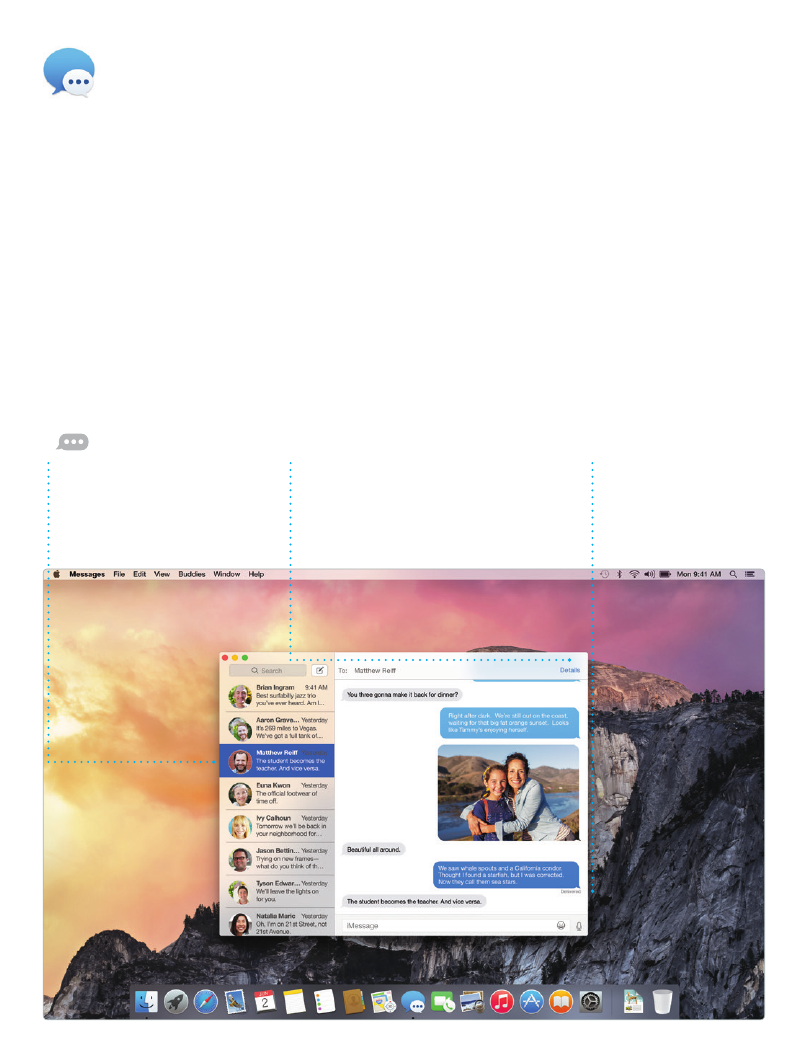Open System Preferences gear in Dock
Image resolution: width=808 pixels, height=1063 pixels.
(590, 1001)
